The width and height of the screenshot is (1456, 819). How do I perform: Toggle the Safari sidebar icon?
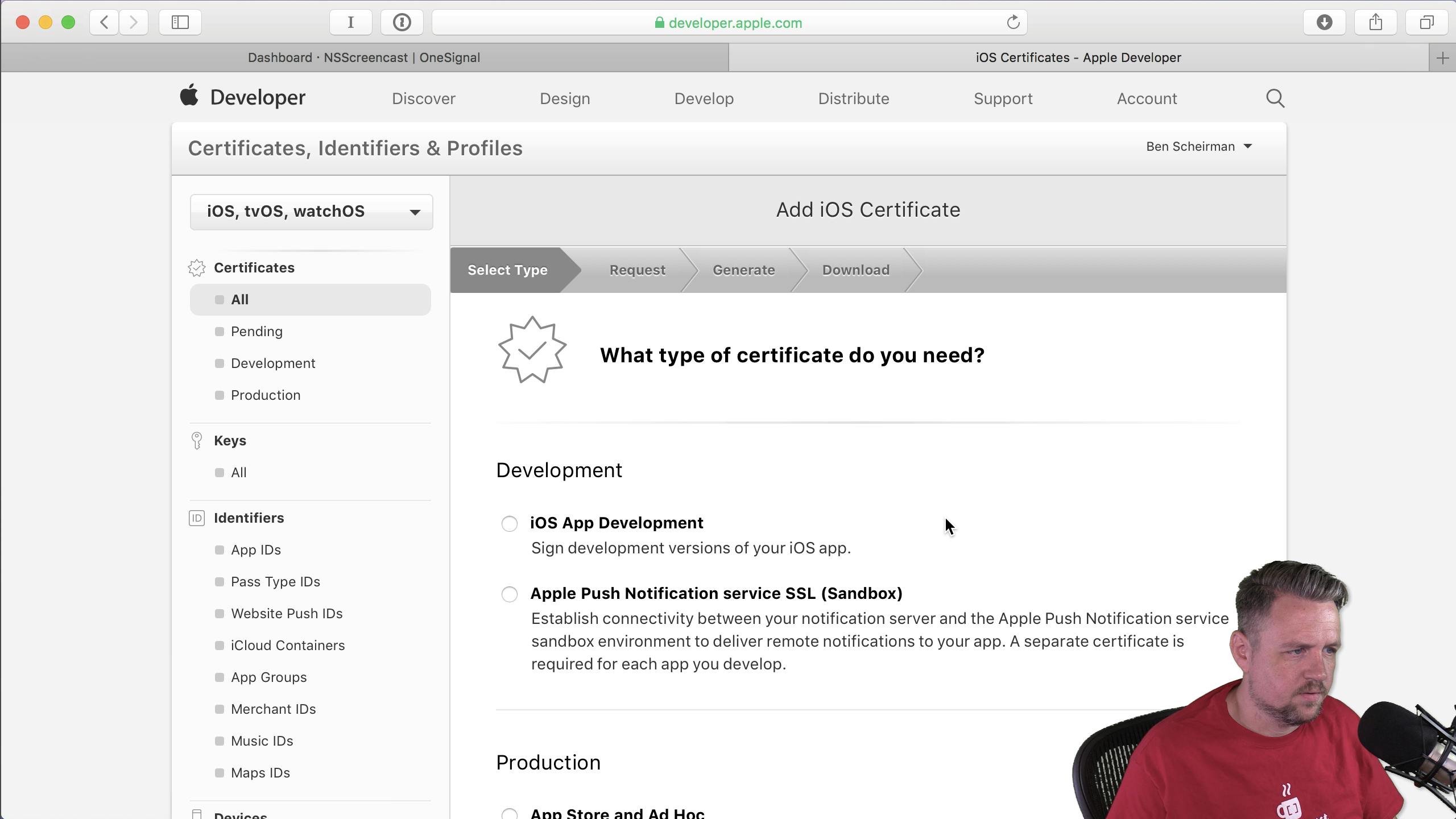[180, 22]
